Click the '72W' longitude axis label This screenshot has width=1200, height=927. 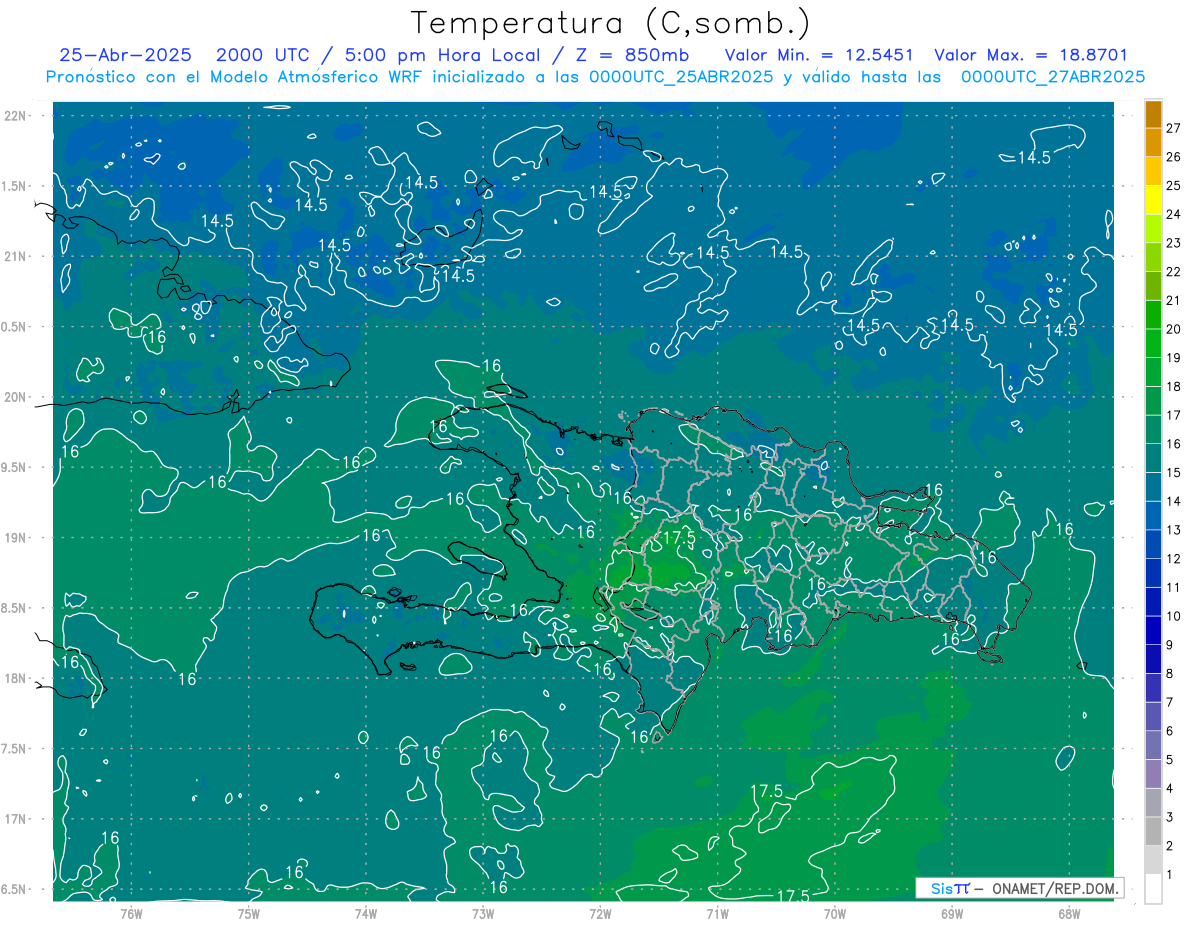click(x=600, y=913)
